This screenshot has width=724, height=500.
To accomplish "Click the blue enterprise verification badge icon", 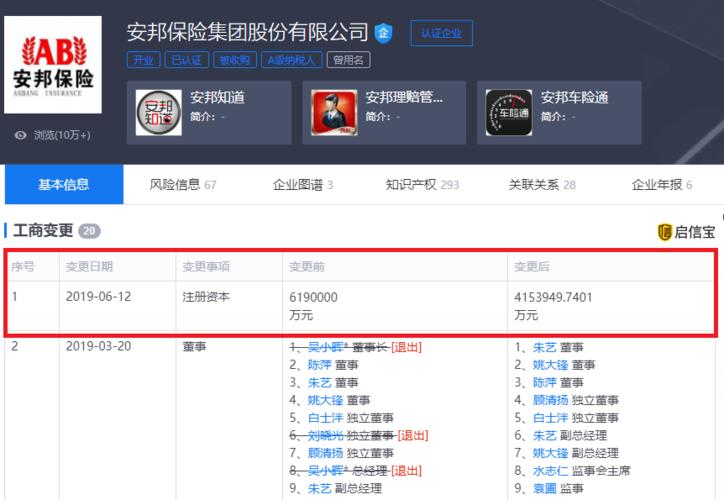I will coord(383,33).
